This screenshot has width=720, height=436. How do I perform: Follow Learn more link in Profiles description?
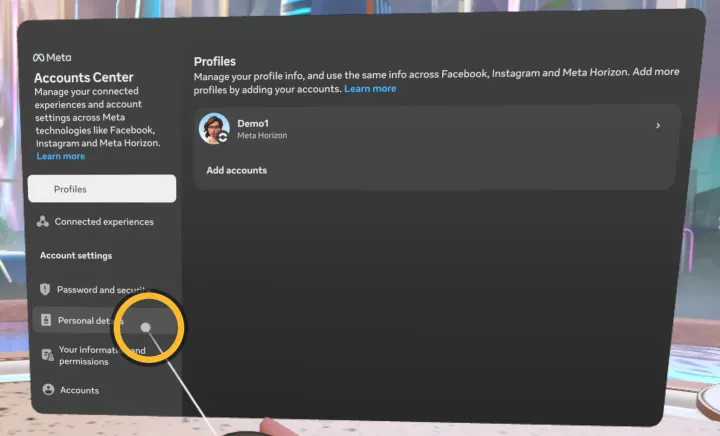(370, 89)
